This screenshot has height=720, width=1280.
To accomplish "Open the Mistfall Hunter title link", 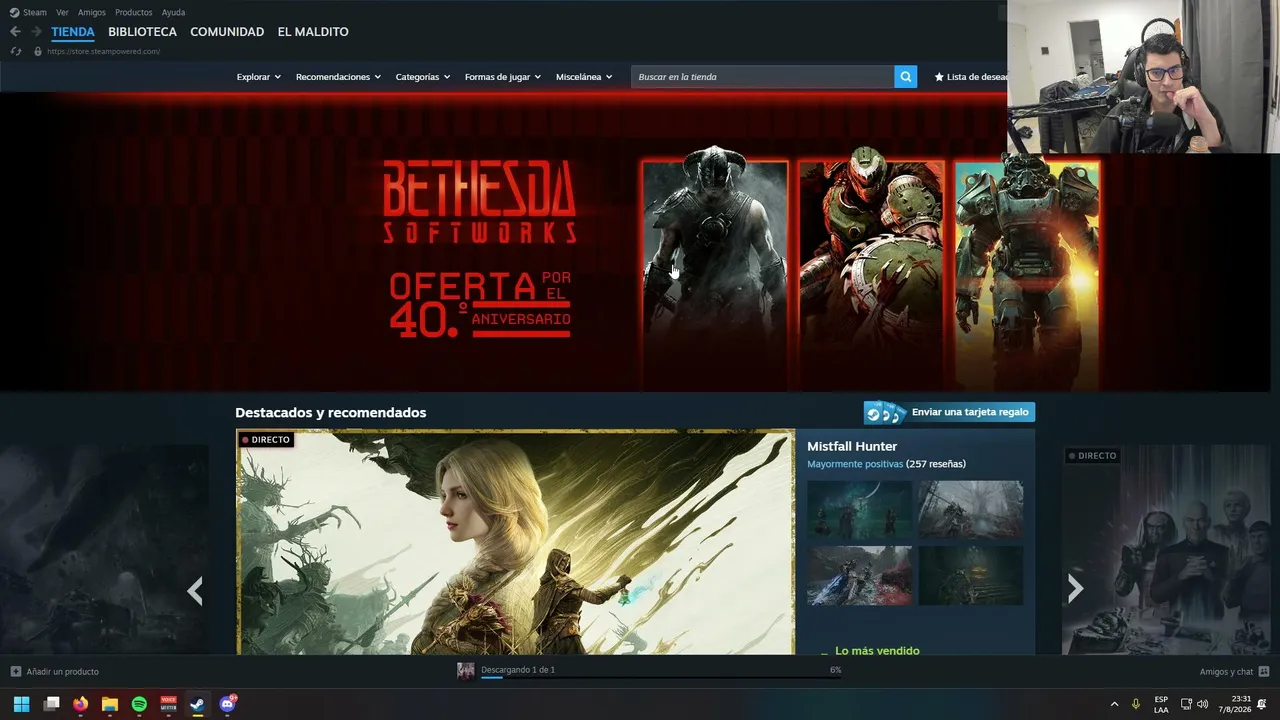I will coord(852,446).
